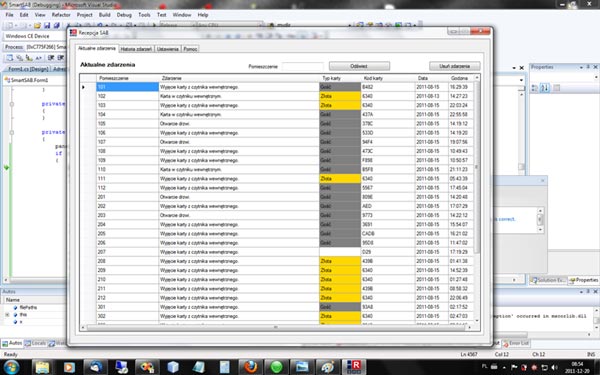Click the row selector arrow for row 101
Viewport: 600px width, 375px height.
(84, 87)
